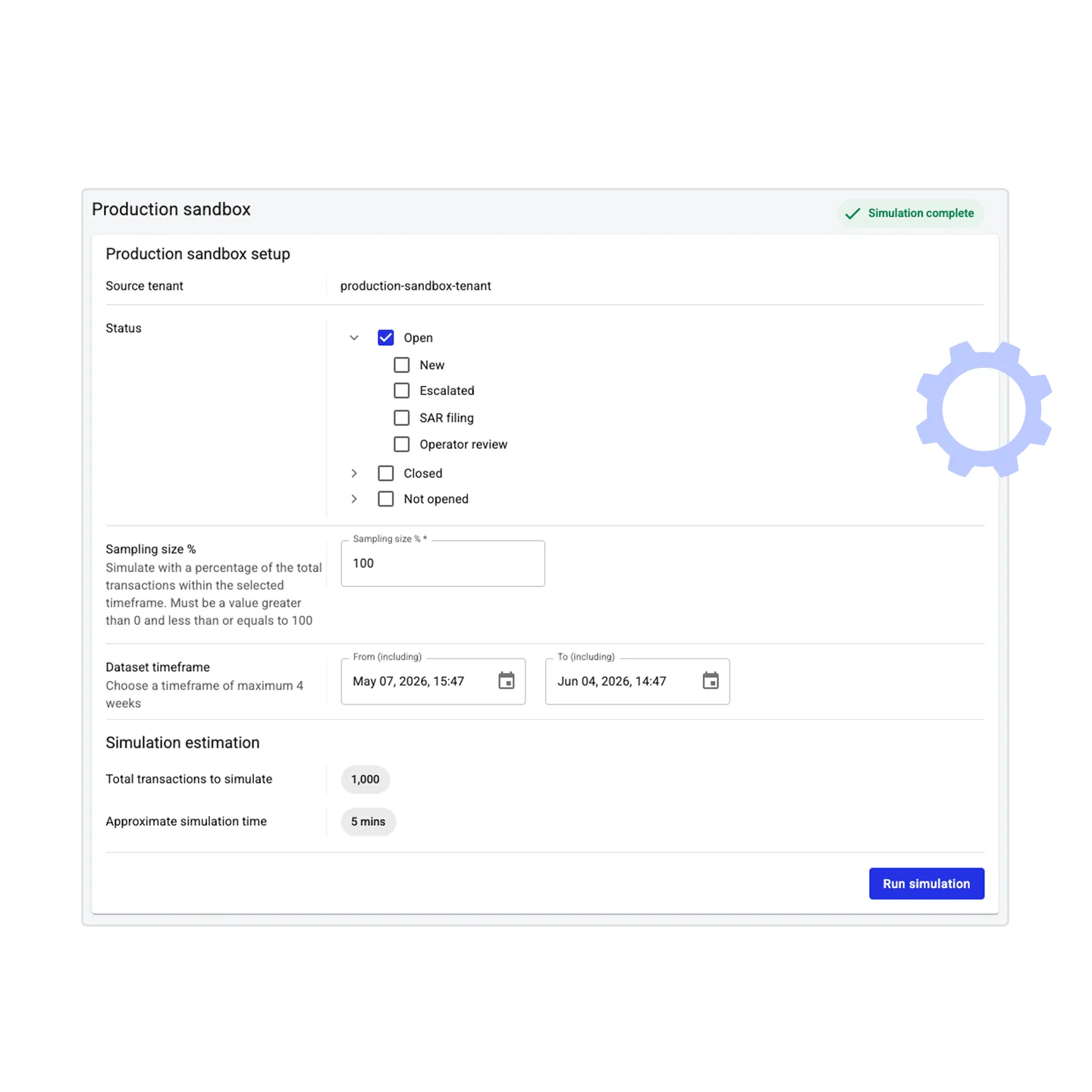The width and height of the screenshot is (1092, 1092).
Task: Check the Escalated status checkbox
Action: coord(402,391)
